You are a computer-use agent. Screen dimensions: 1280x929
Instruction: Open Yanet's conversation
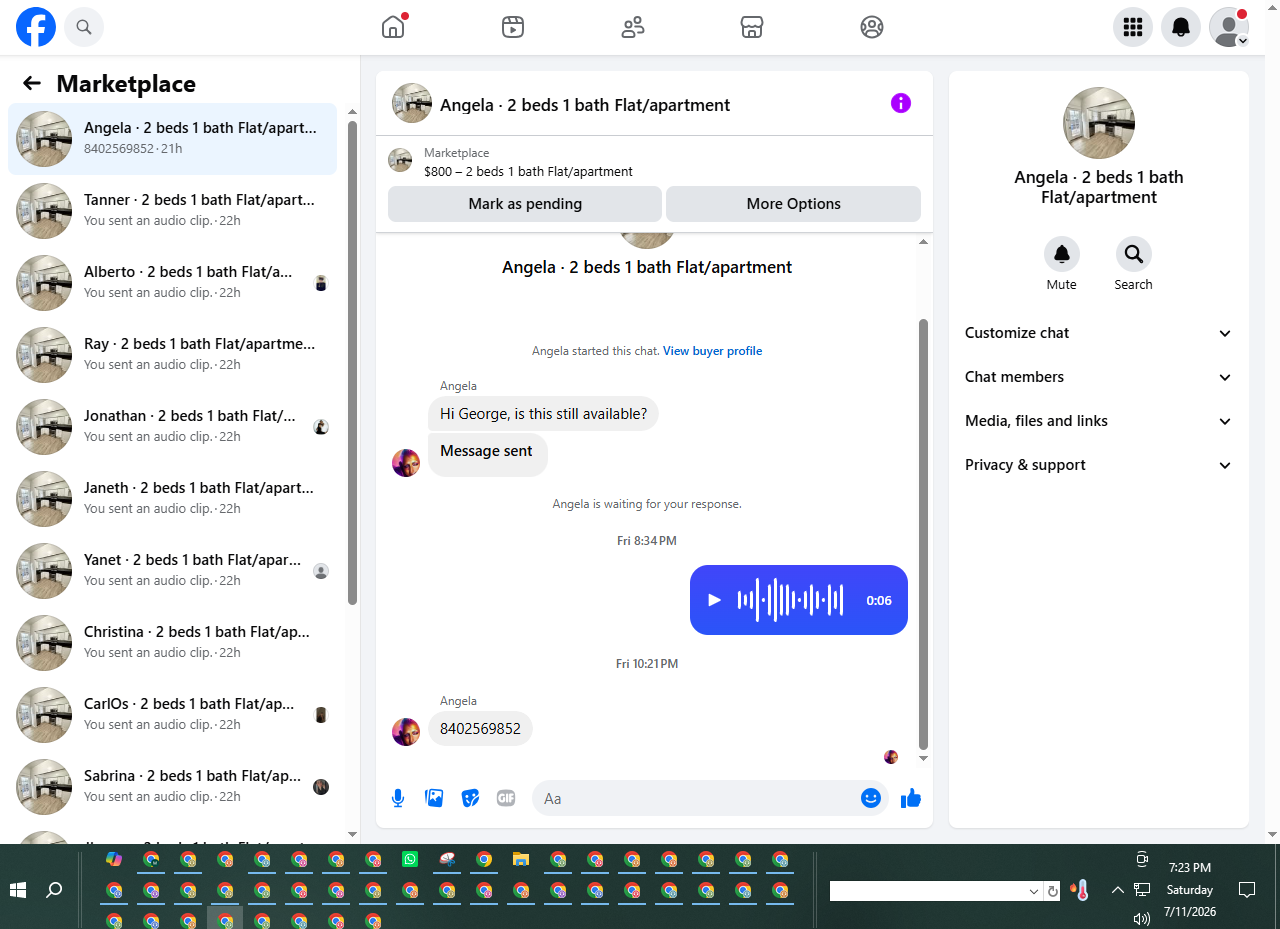[172, 571]
